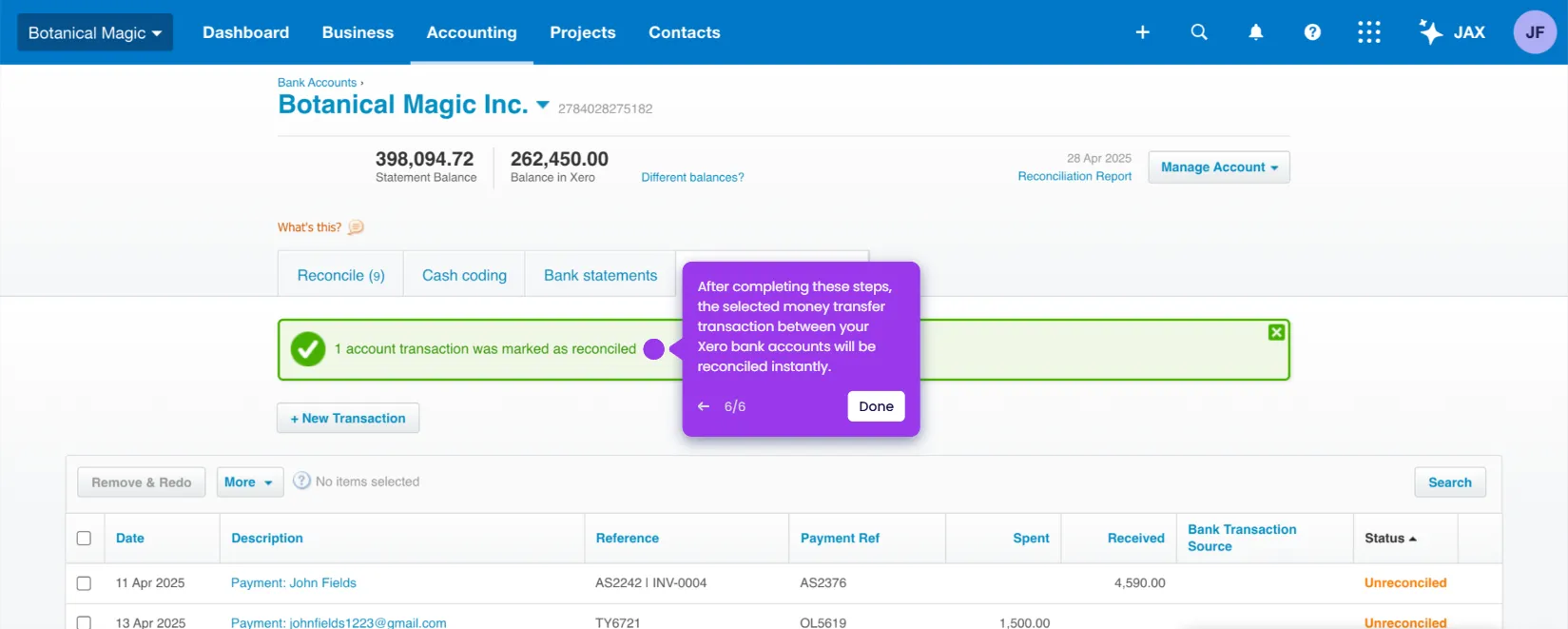
Task: Switch to the Bank statements tab
Action: coord(600,275)
